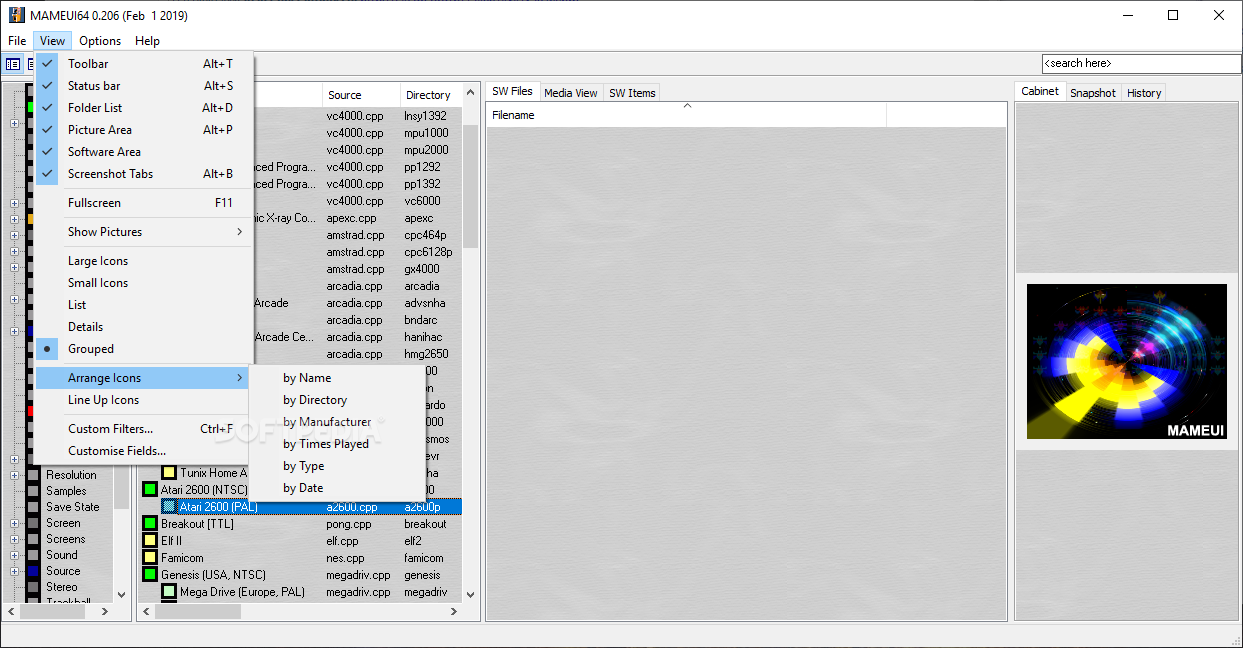
Task: Toggle the Status bar visibility option
Action: tap(144, 86)
